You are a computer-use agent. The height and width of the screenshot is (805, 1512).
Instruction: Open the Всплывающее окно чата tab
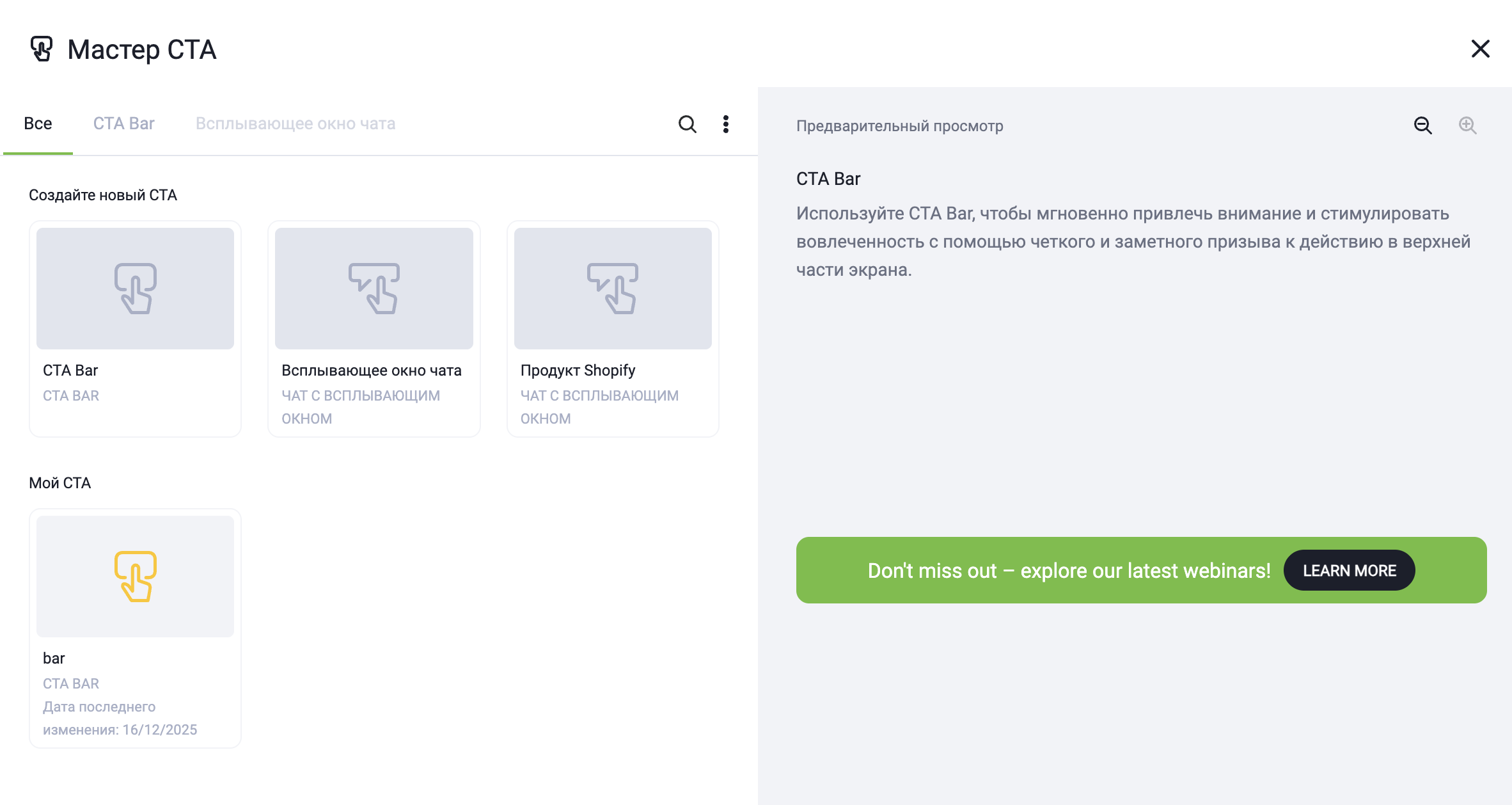tap(295, 124)
